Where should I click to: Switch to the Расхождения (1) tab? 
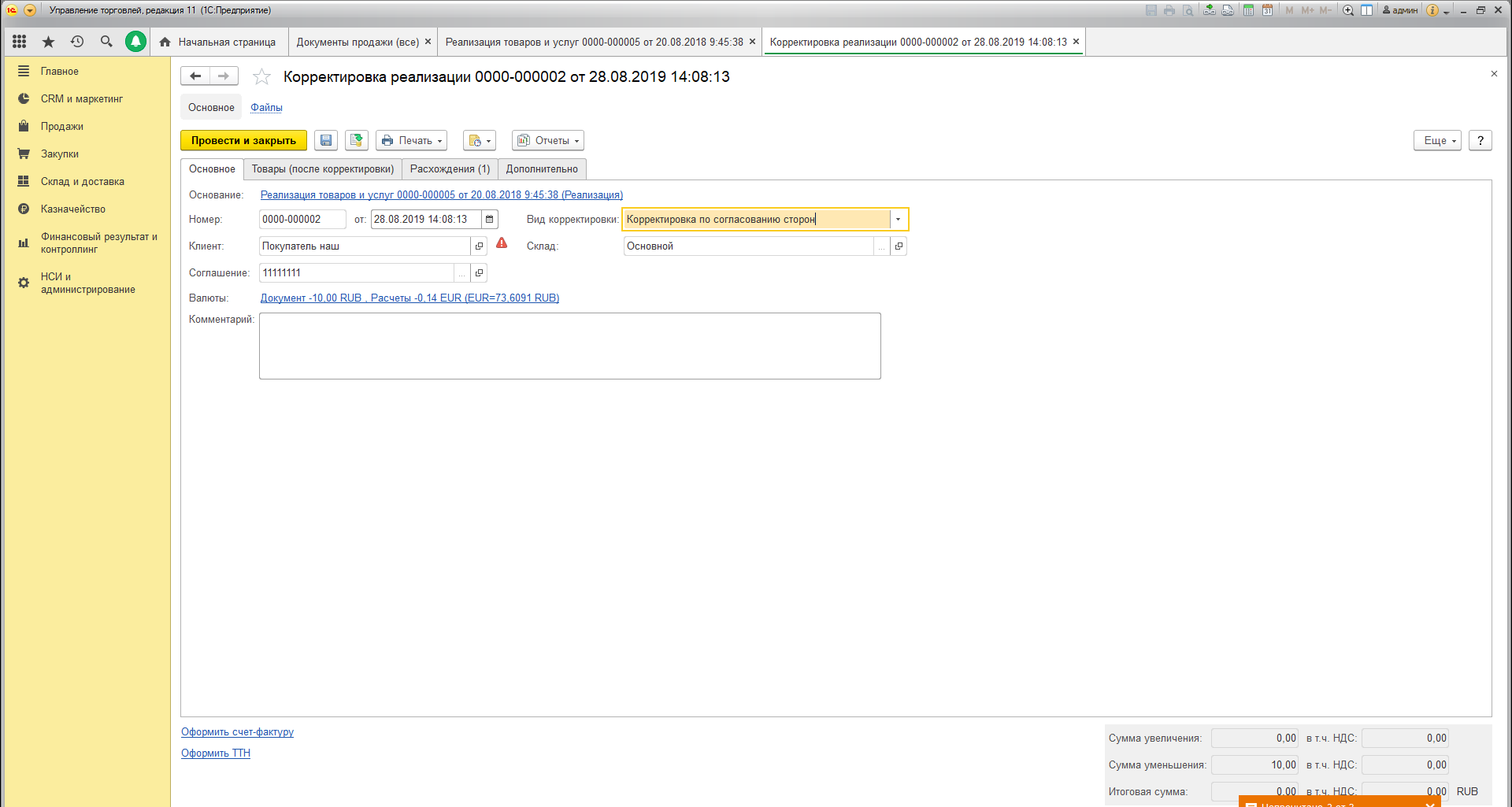pos(450,169)
